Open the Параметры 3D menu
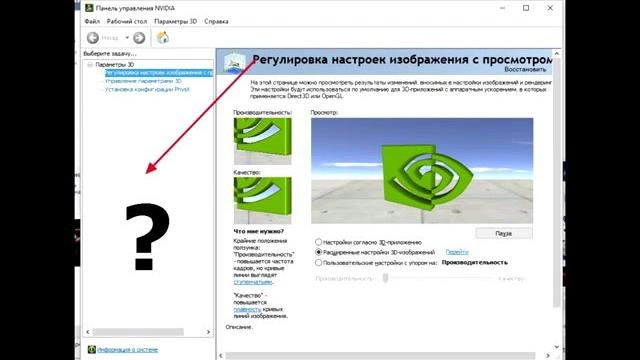The image size is (640, 360). (176, 21)
